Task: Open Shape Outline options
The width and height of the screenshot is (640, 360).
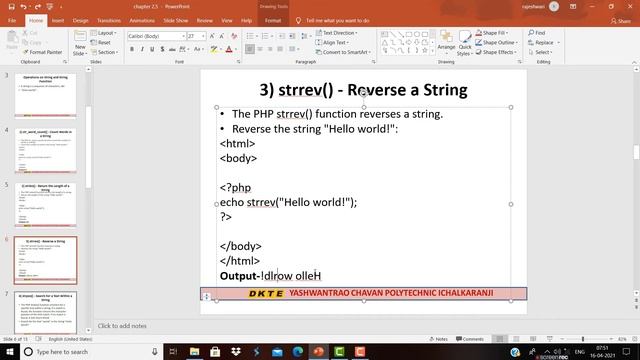Action: (x=496, y=42)
